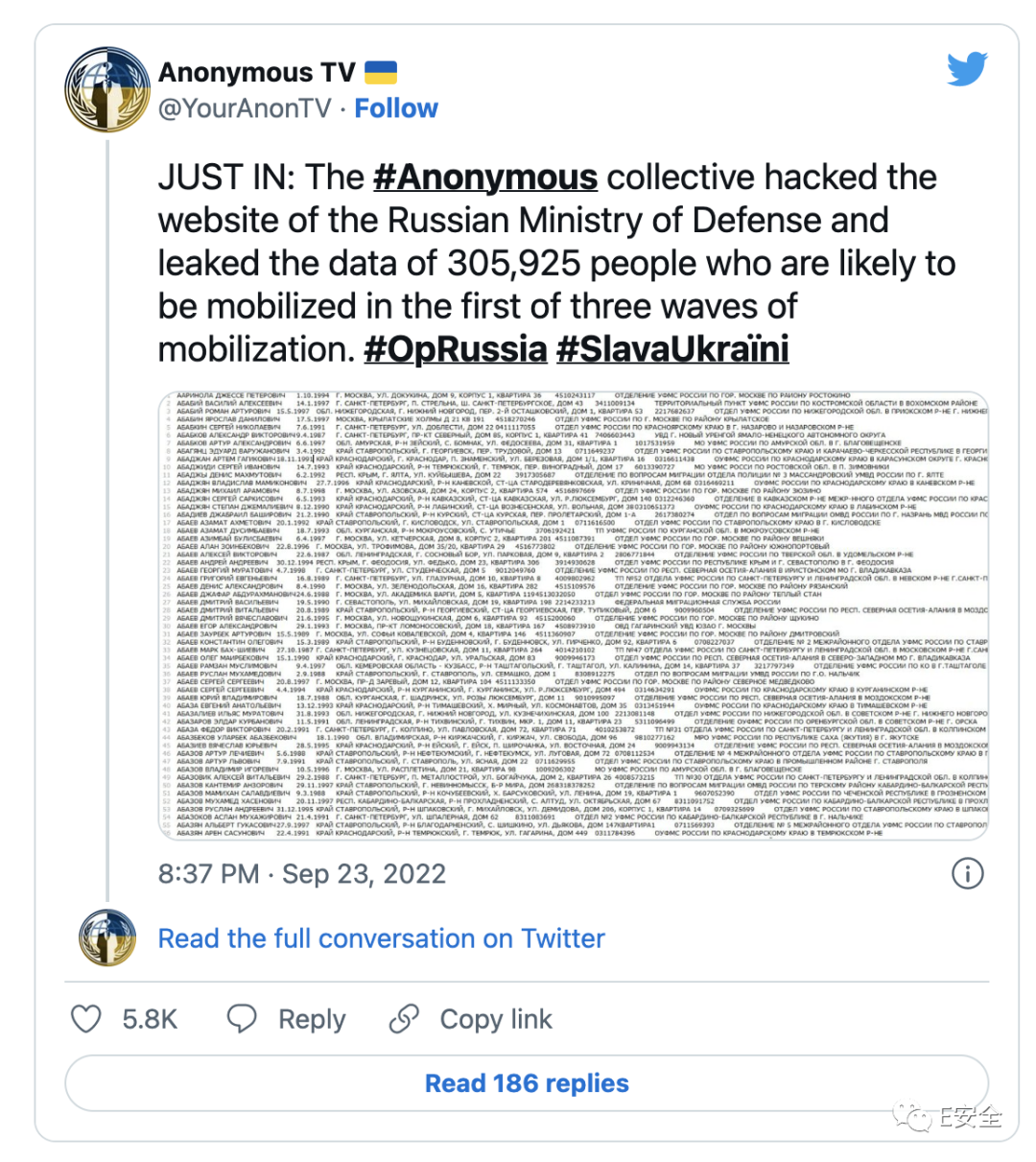Follow the YourAnonTV account

(x=396, y=108)
